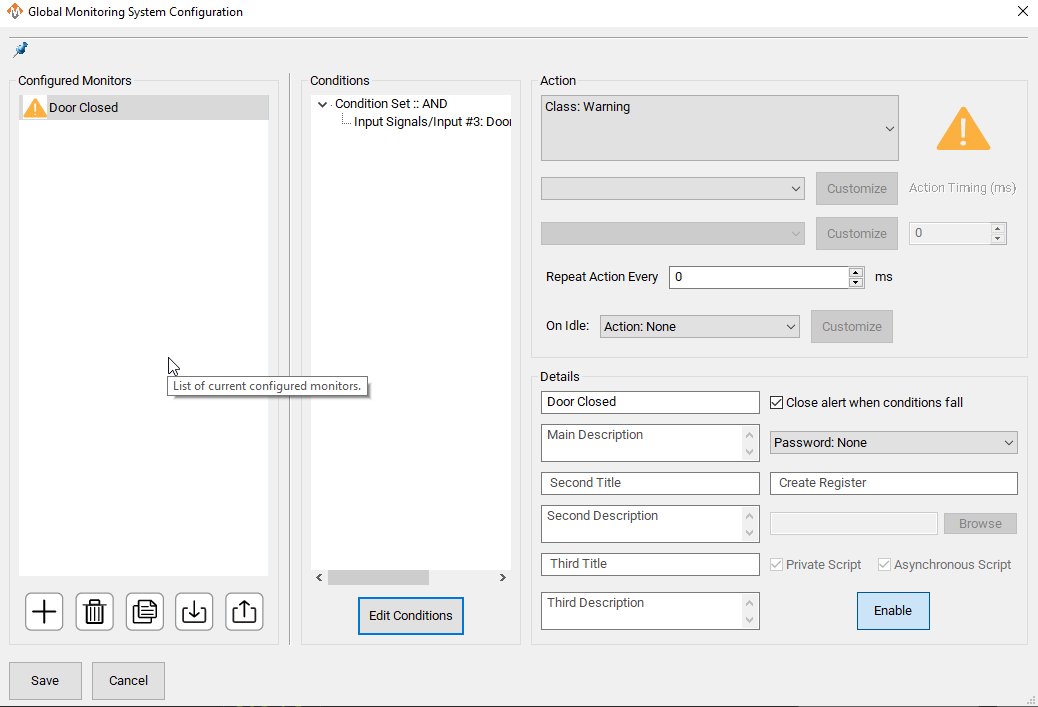Click the duplicate monitor copy icon

tap(145, 611)
